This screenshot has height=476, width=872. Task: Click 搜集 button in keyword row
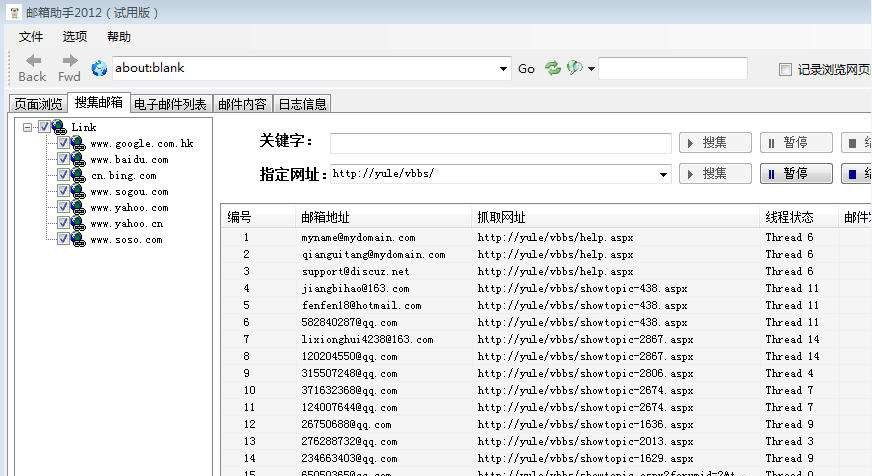[x=715, y=143]
